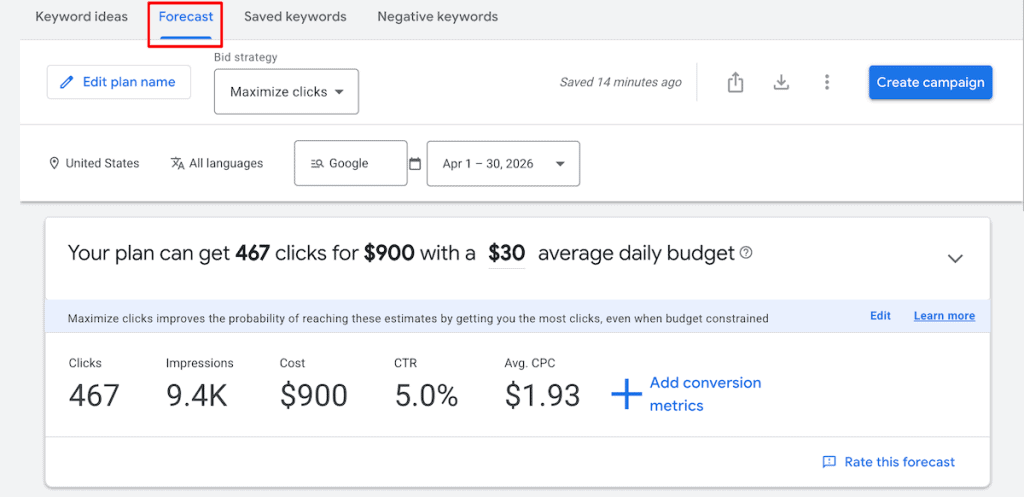Screen dimensions: 1024x497
Task: Click the share/upload icon
Action: [735, 82]
